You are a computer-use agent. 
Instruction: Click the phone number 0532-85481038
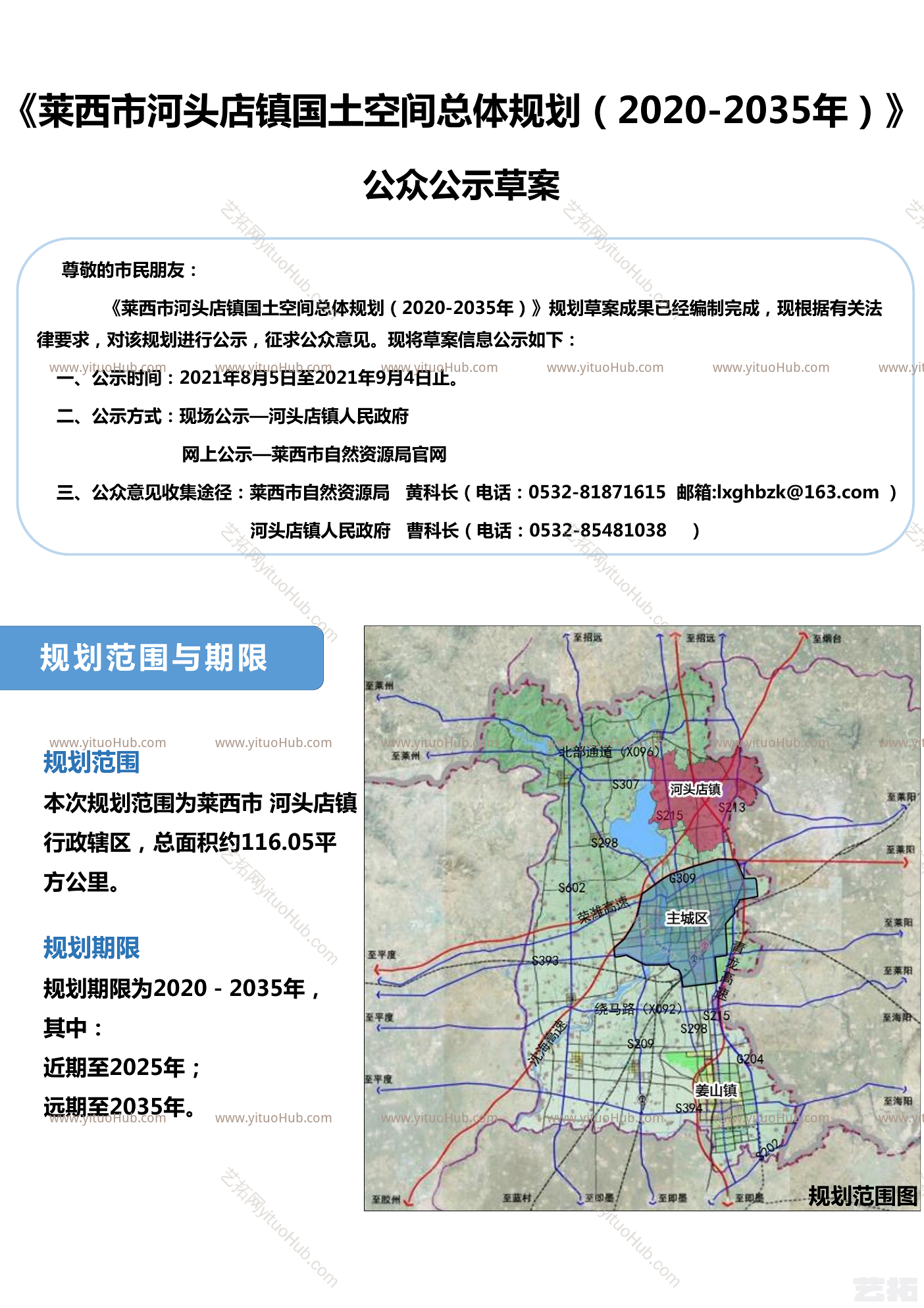[x=598, y=530]
